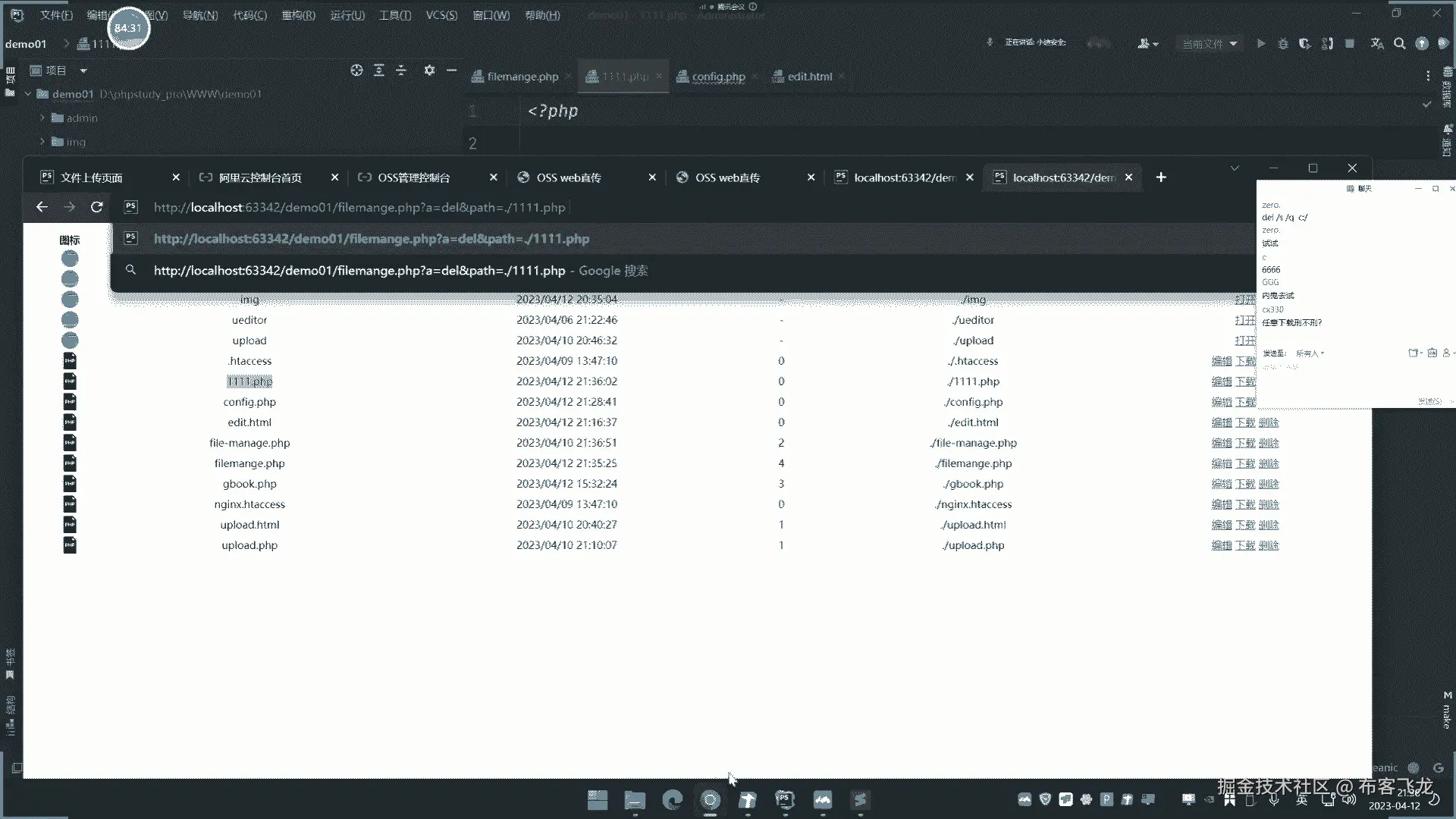
Task: Click the Run button in IDE toolbar
Action: (x=1260, y=44)
